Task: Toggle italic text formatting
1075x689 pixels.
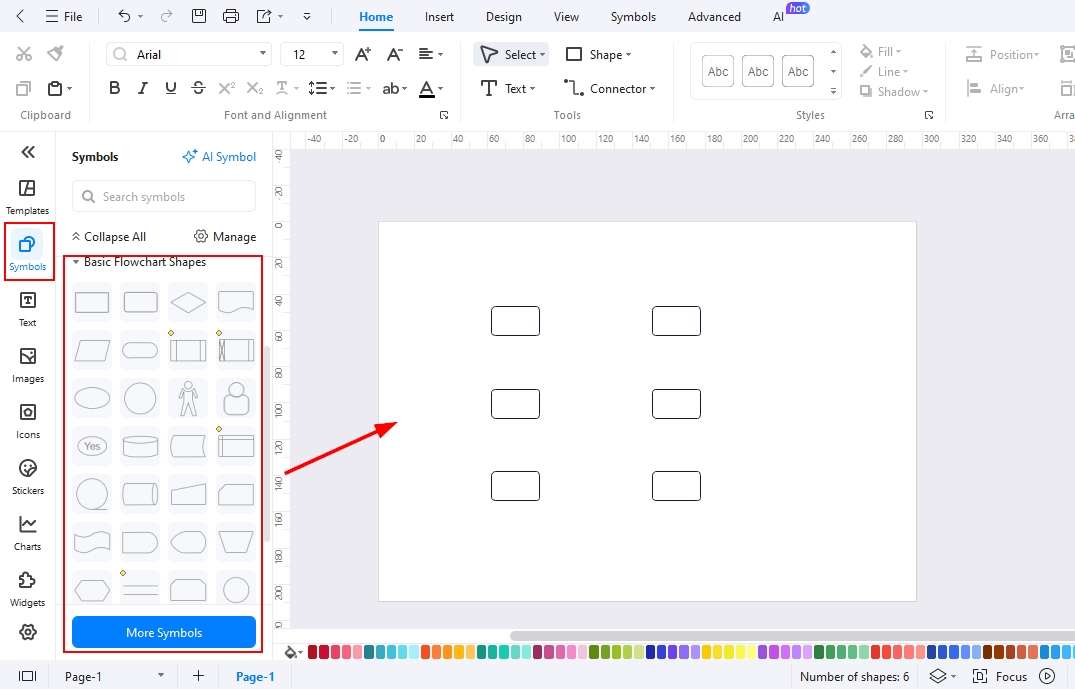Action: (x=141, y=88)
